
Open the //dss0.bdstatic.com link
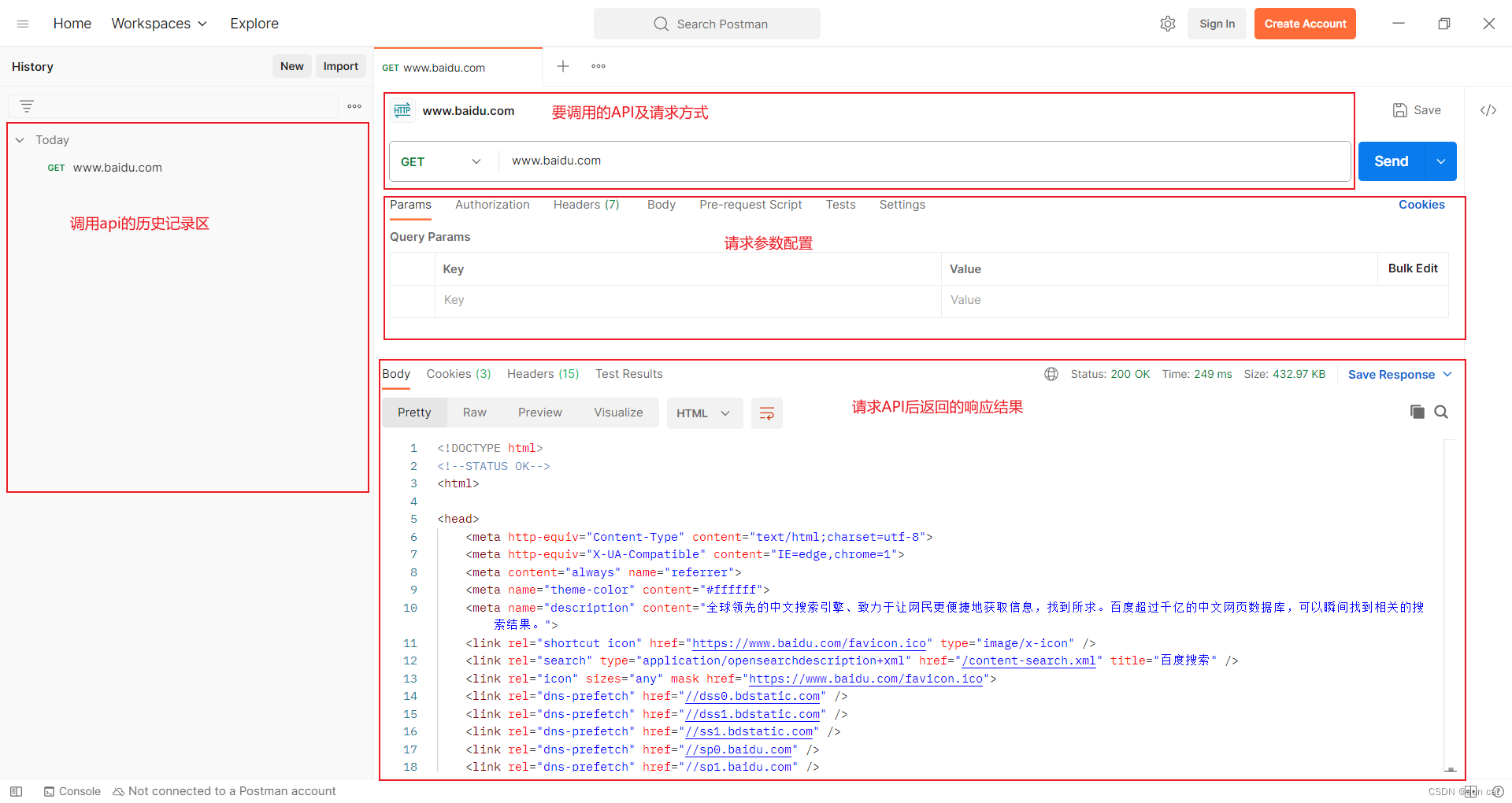(753, 696)
